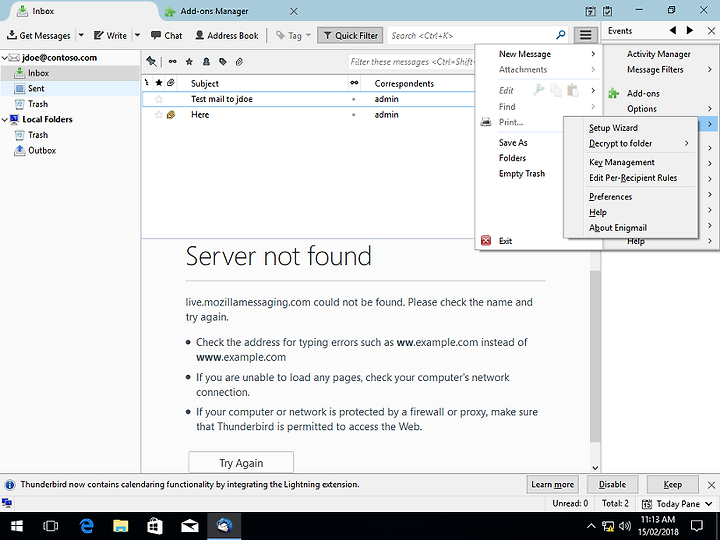Toggle contacts filter icon
This screenshot has height=540, width=720.
click(x=206, y=62)
